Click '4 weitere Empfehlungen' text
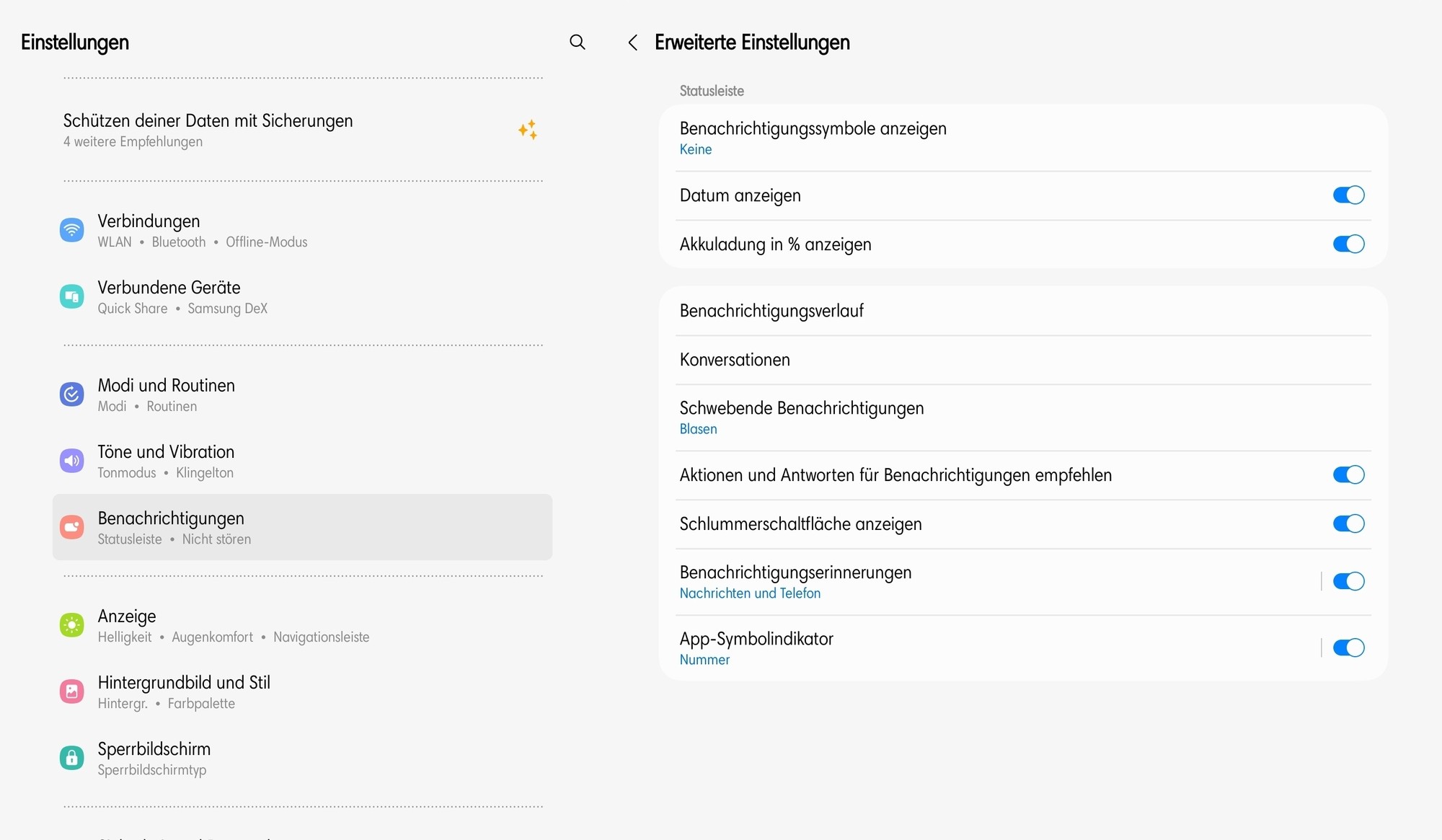Screen dimensions: 1442x840 coord(133,142)
